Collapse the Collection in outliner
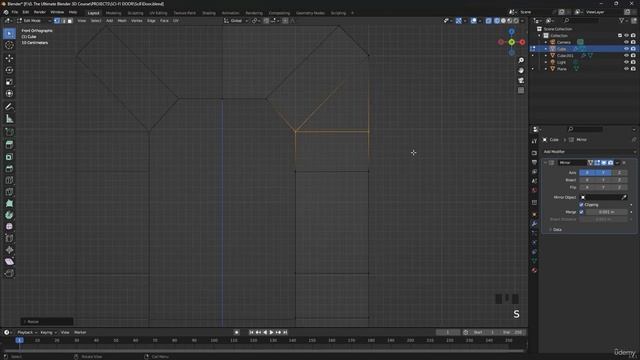The width and height of the screenshot is (640, 360). pos(540,36)
